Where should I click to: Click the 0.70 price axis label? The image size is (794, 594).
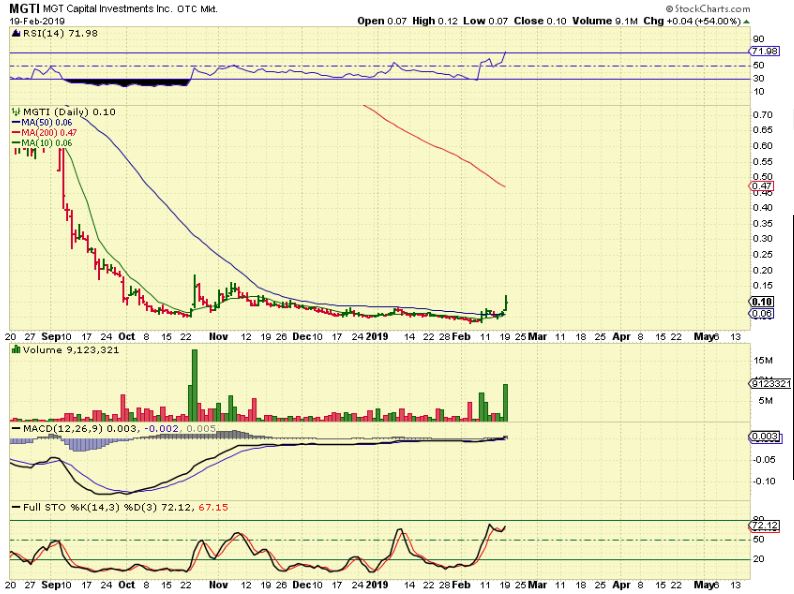[763, 115]
